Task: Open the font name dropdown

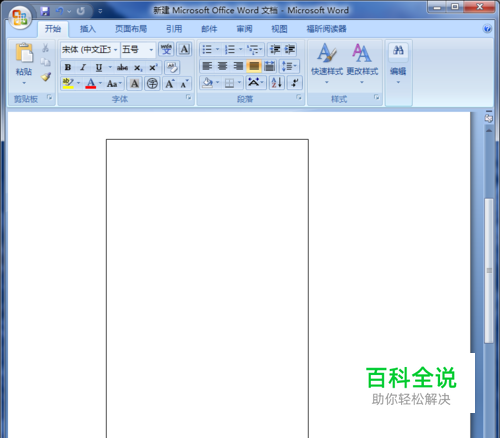Action: point(115,50)
